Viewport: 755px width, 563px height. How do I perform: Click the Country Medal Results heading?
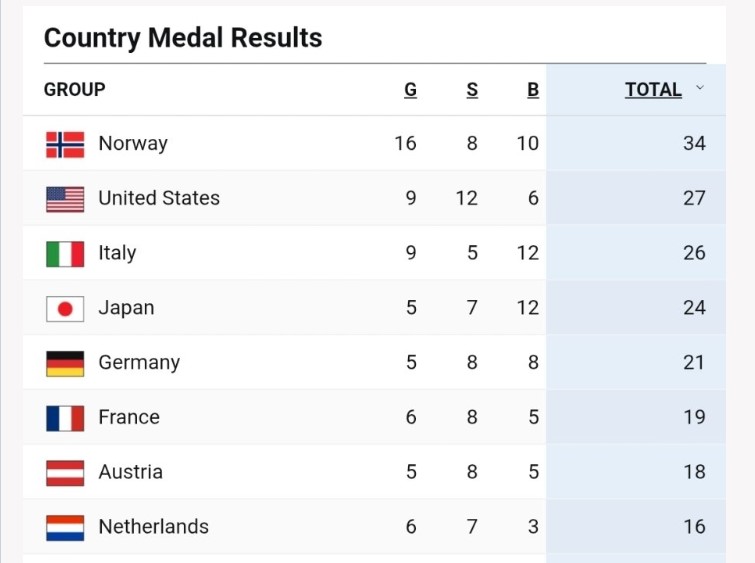coord(183,38)
